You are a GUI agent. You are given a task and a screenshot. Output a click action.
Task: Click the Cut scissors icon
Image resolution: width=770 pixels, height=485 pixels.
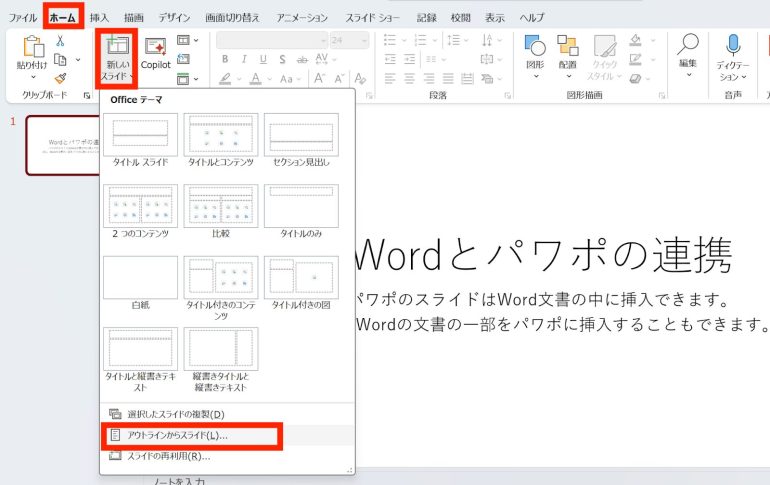[60, 41]
